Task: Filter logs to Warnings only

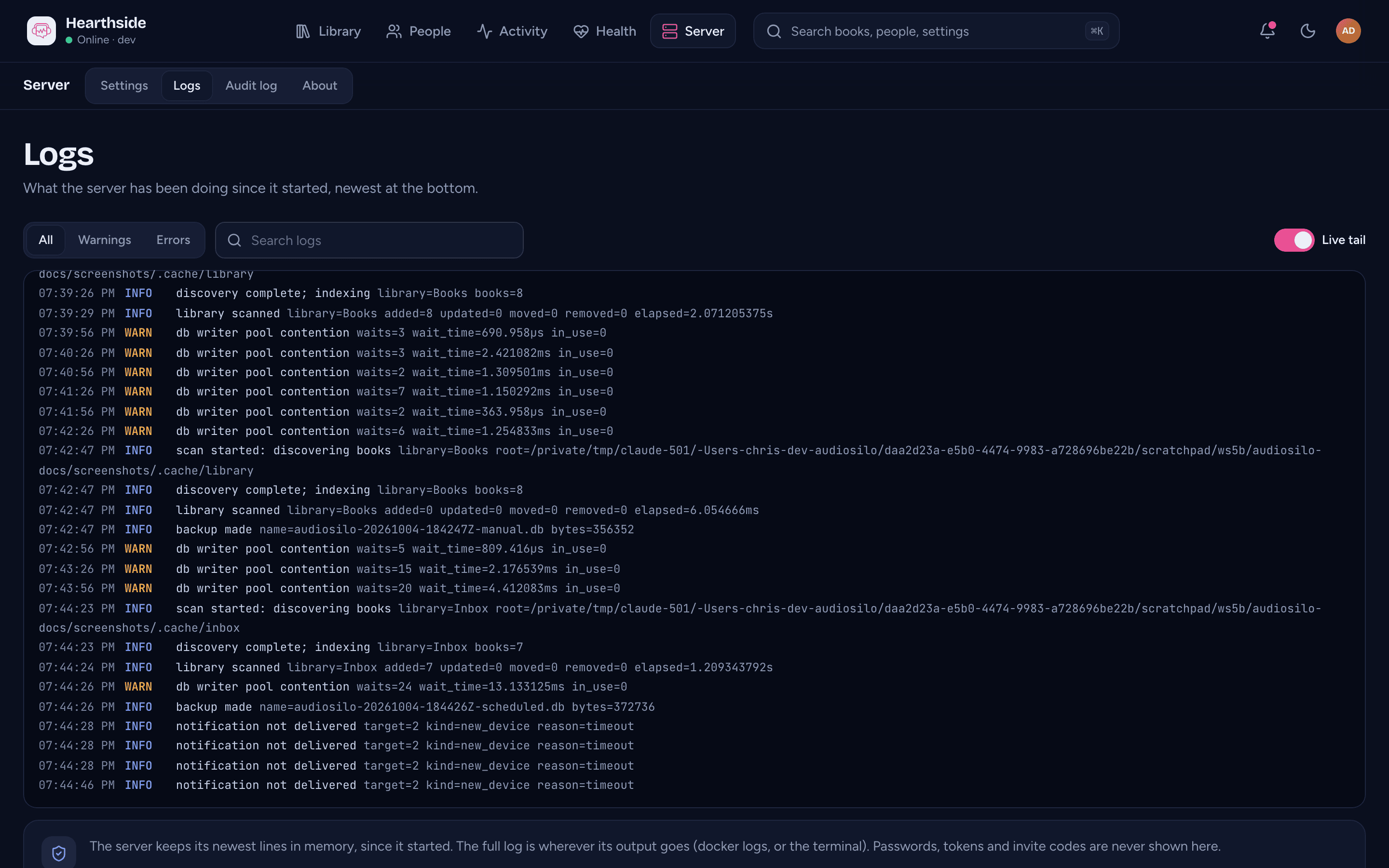Action: 105,240
